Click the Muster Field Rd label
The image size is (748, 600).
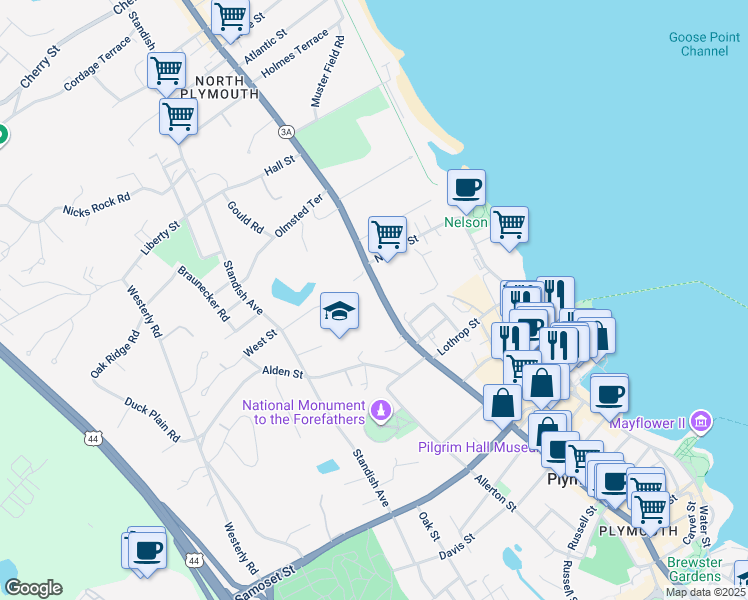pos(327,72)
